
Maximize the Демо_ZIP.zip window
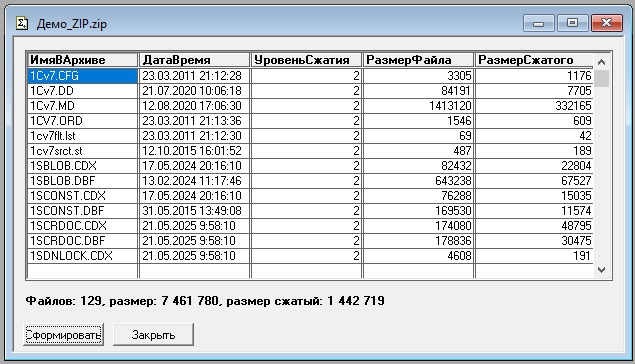(572, 23)
